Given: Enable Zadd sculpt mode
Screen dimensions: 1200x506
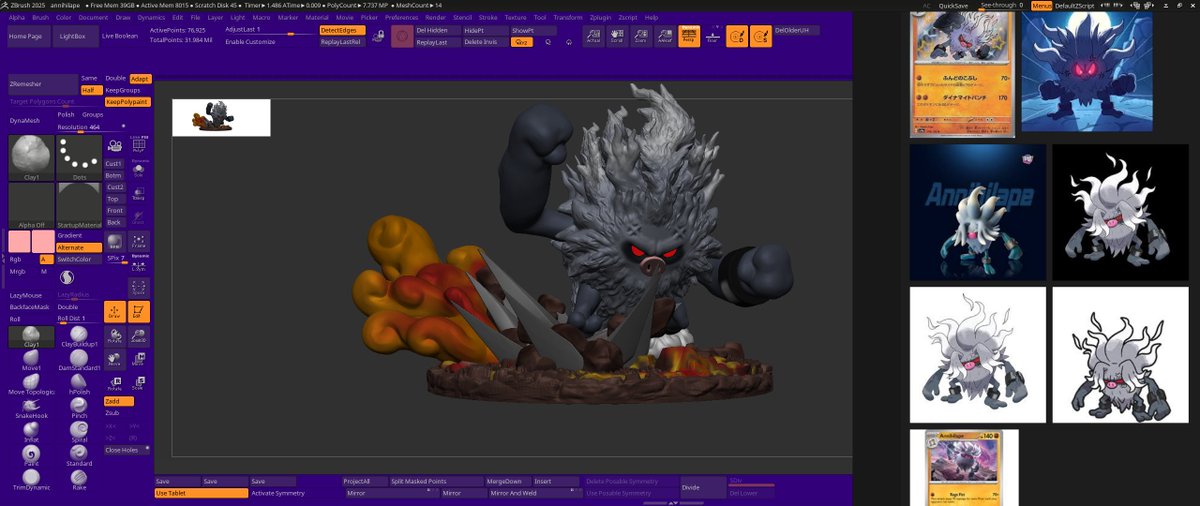Looking at the screenshot, I should click(119, 401).
